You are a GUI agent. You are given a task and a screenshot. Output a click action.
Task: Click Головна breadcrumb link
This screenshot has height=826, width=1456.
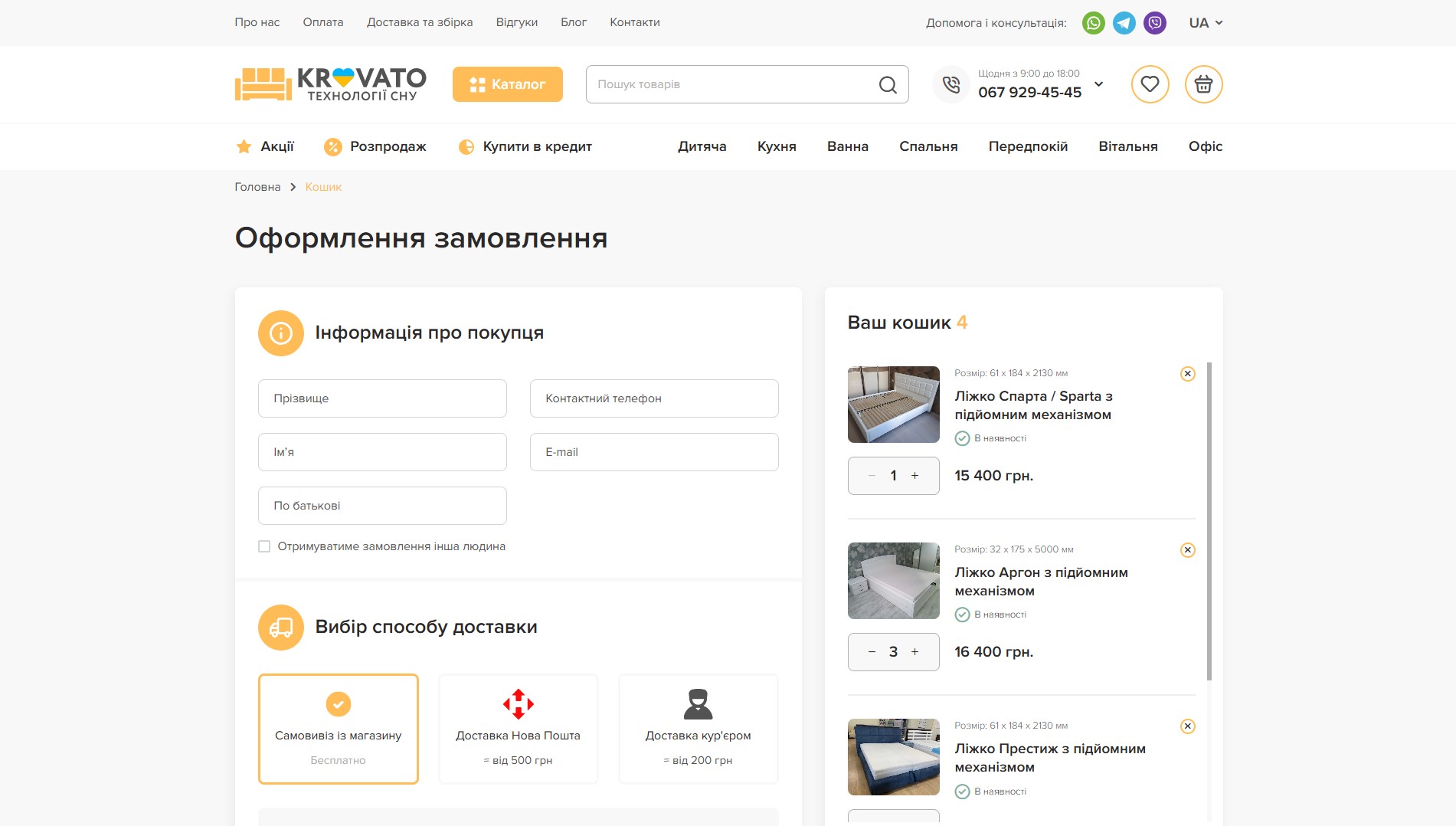[x=257, y=187]
